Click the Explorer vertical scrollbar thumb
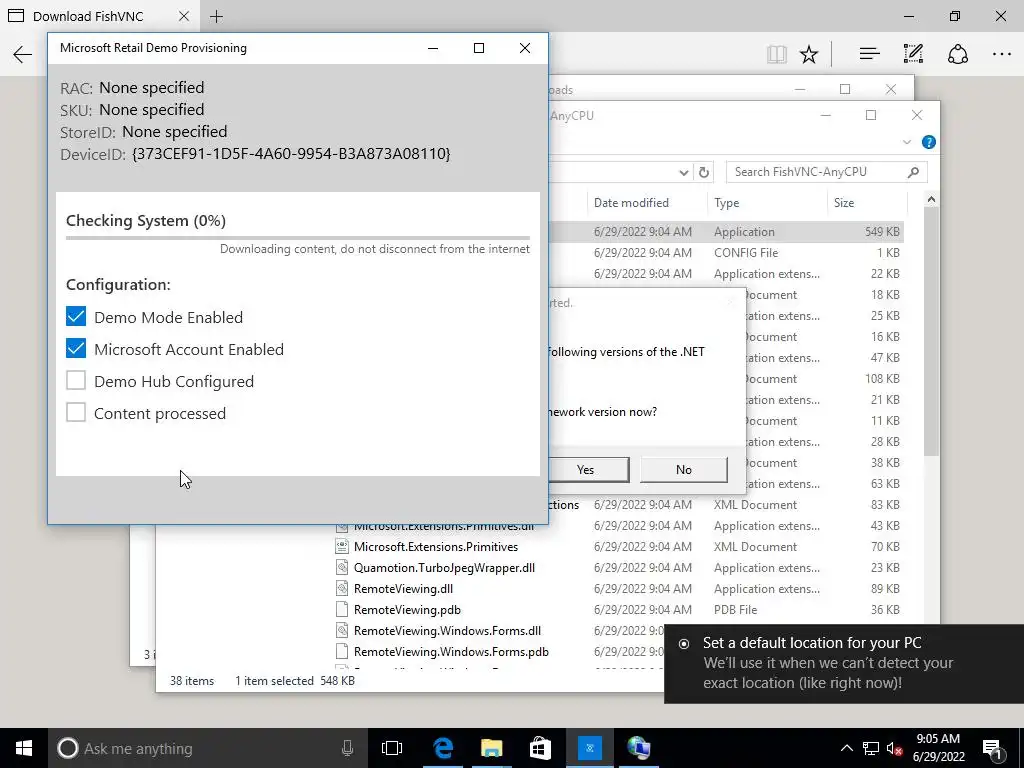1024x768 pixels. point(931,332)
